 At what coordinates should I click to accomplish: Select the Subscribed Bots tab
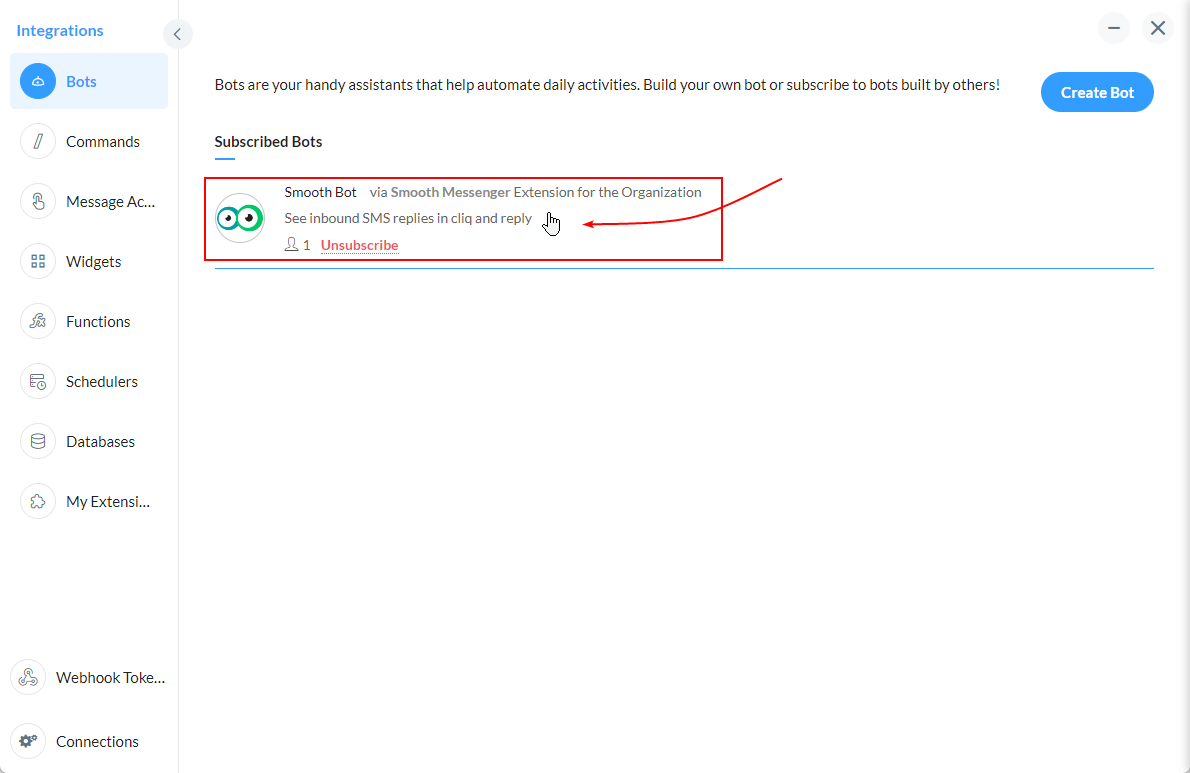[268, 142]
